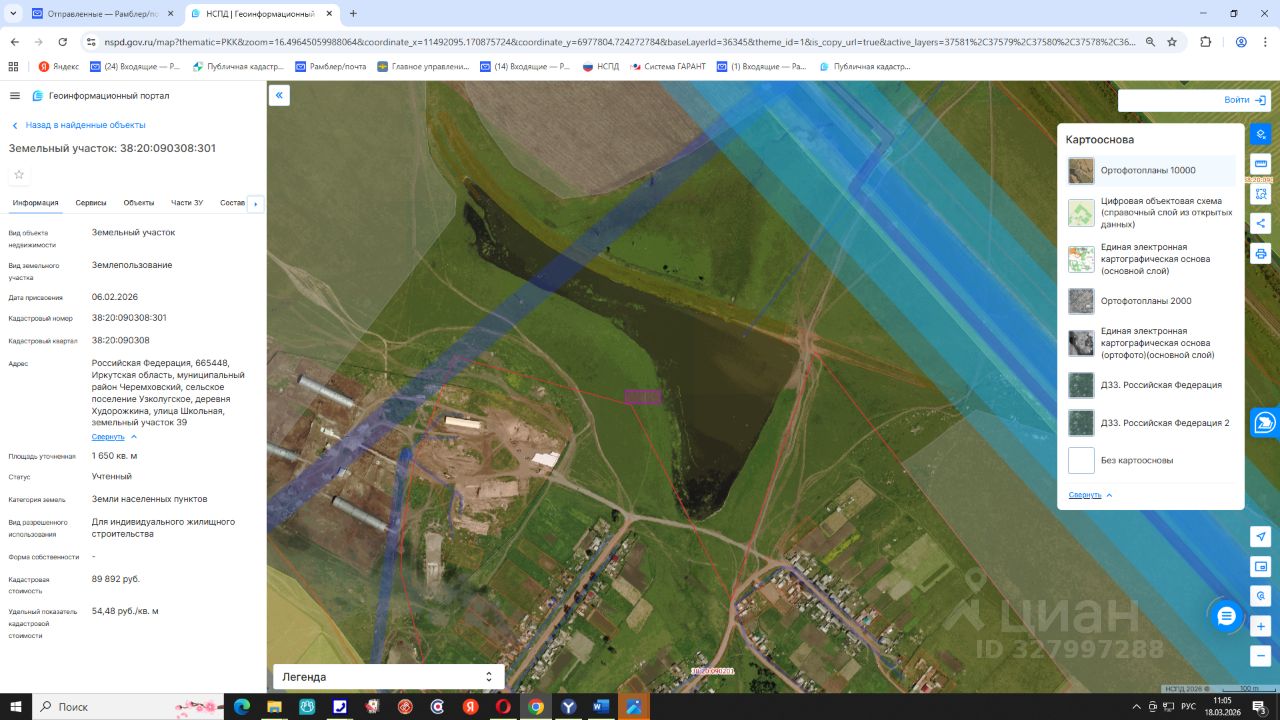The height and width of the screenshot is (720, 1280).
Task: Switch to the Сервисы tab
Action: point(91,203)
